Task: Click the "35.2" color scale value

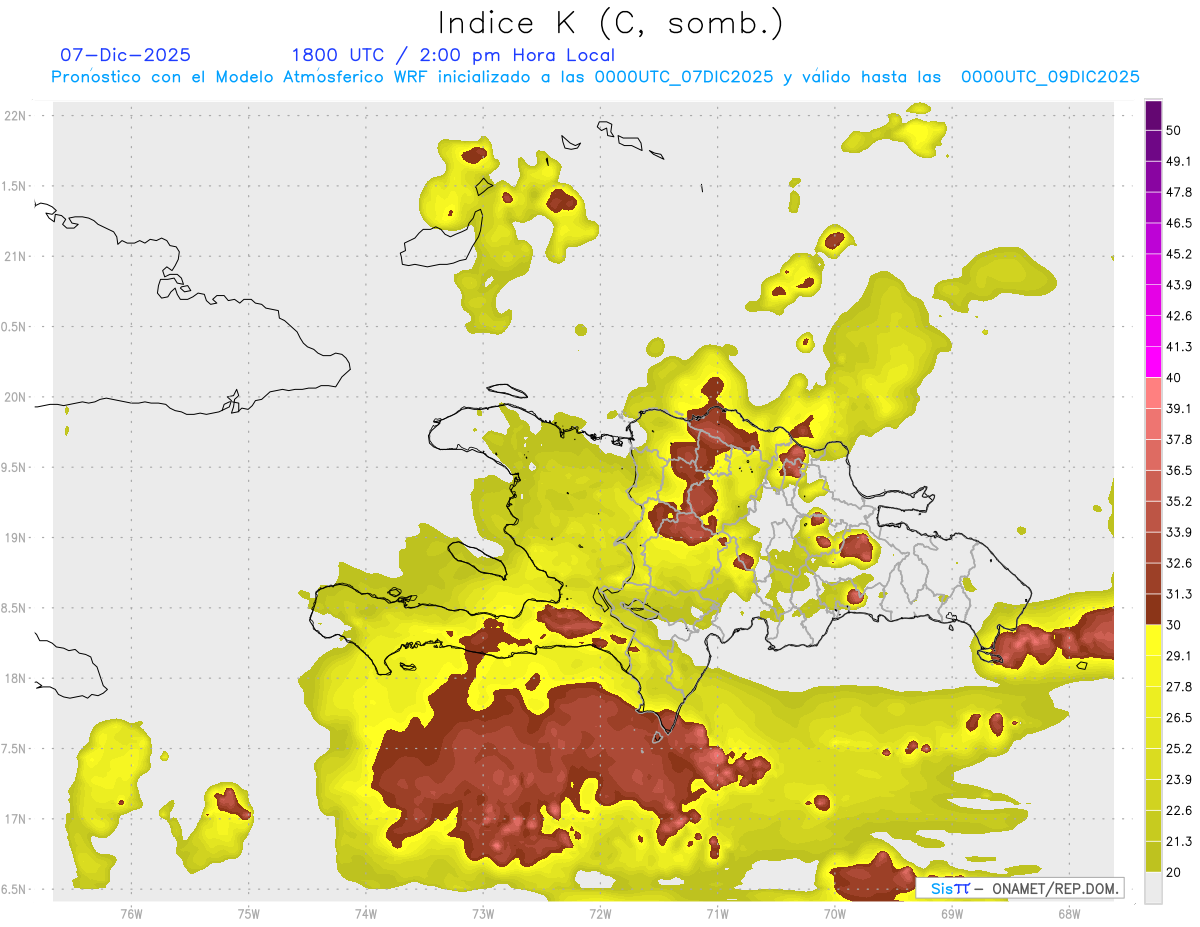Action: coord(1179,501)
